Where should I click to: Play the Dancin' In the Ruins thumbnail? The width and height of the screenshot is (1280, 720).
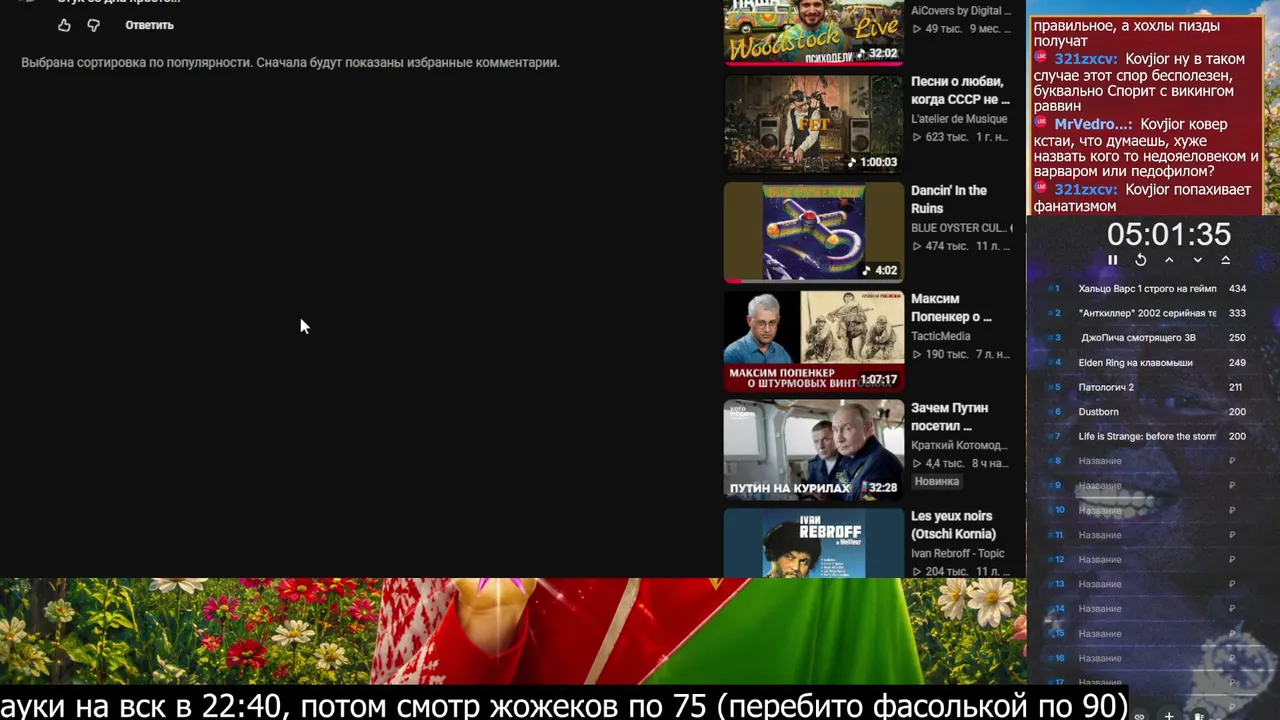tap(813, 233)
